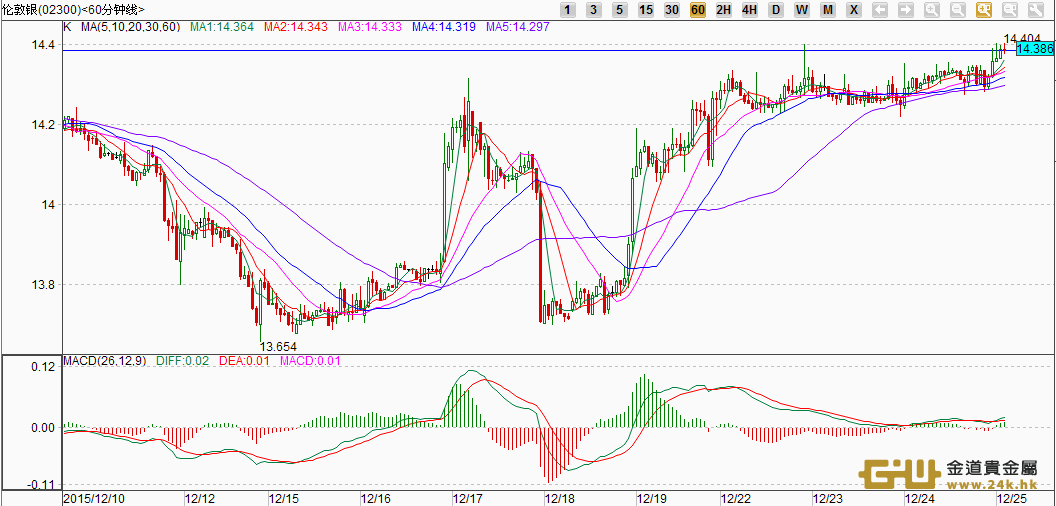
Task: Select the 15-minute timeframe button
Action: [x=646, y=10]
